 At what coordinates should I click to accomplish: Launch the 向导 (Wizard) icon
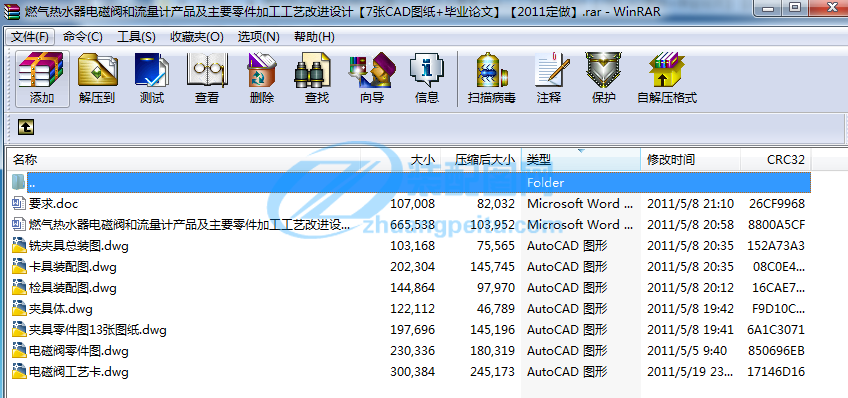pos(372,78)
